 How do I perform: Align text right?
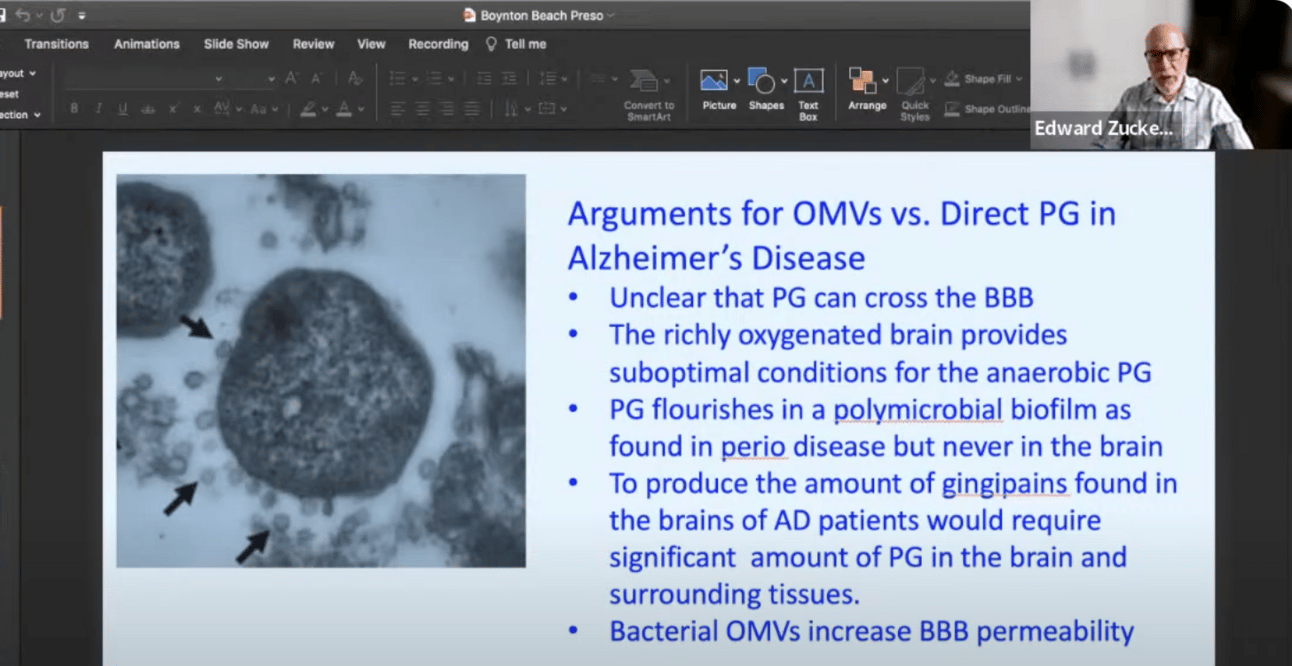pos(446,109)
